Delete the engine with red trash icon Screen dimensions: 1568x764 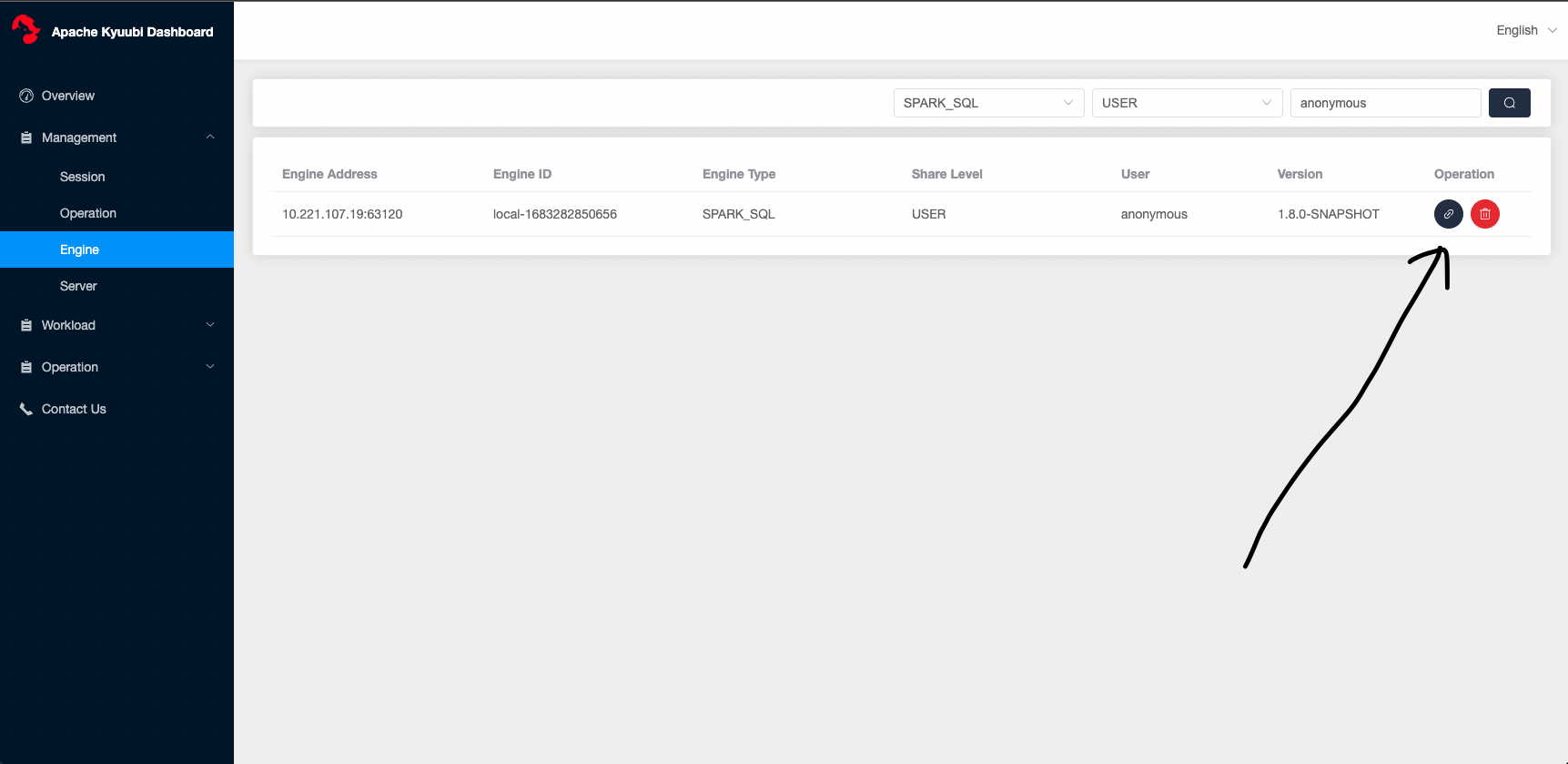[x=1485, y=214]
